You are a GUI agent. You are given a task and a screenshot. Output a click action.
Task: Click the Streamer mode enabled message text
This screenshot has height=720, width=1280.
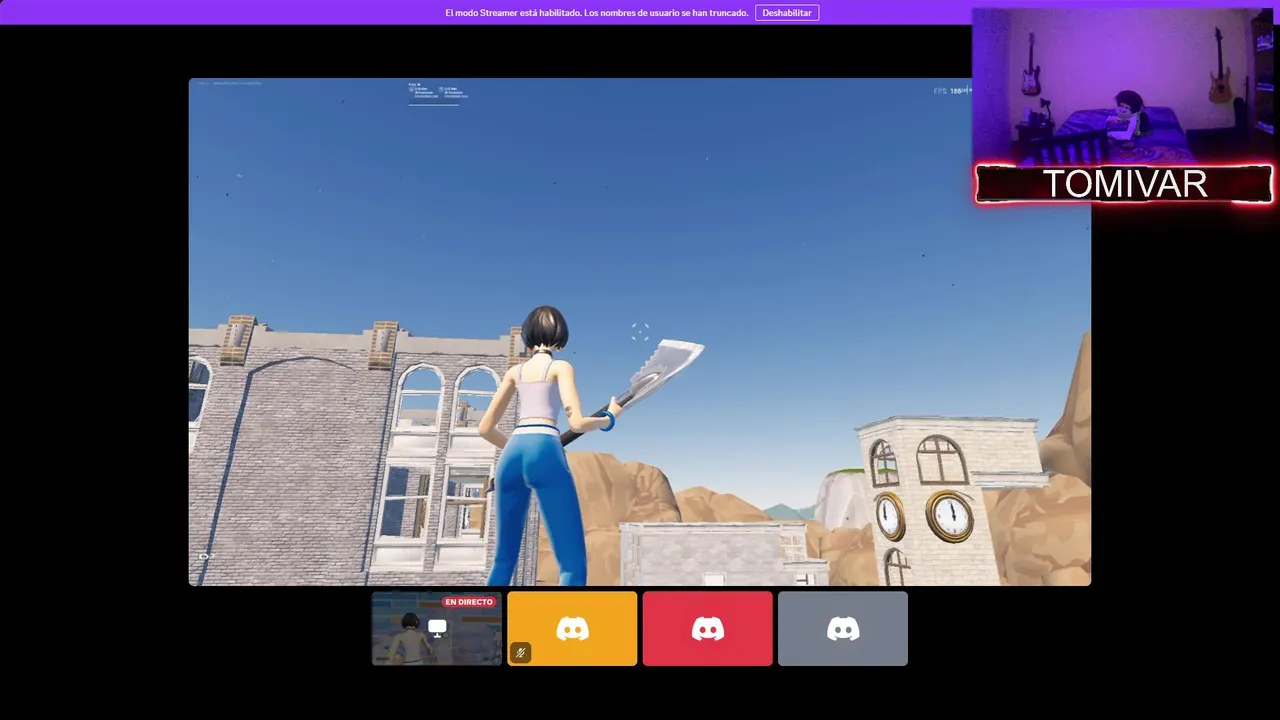pos(597,13)
